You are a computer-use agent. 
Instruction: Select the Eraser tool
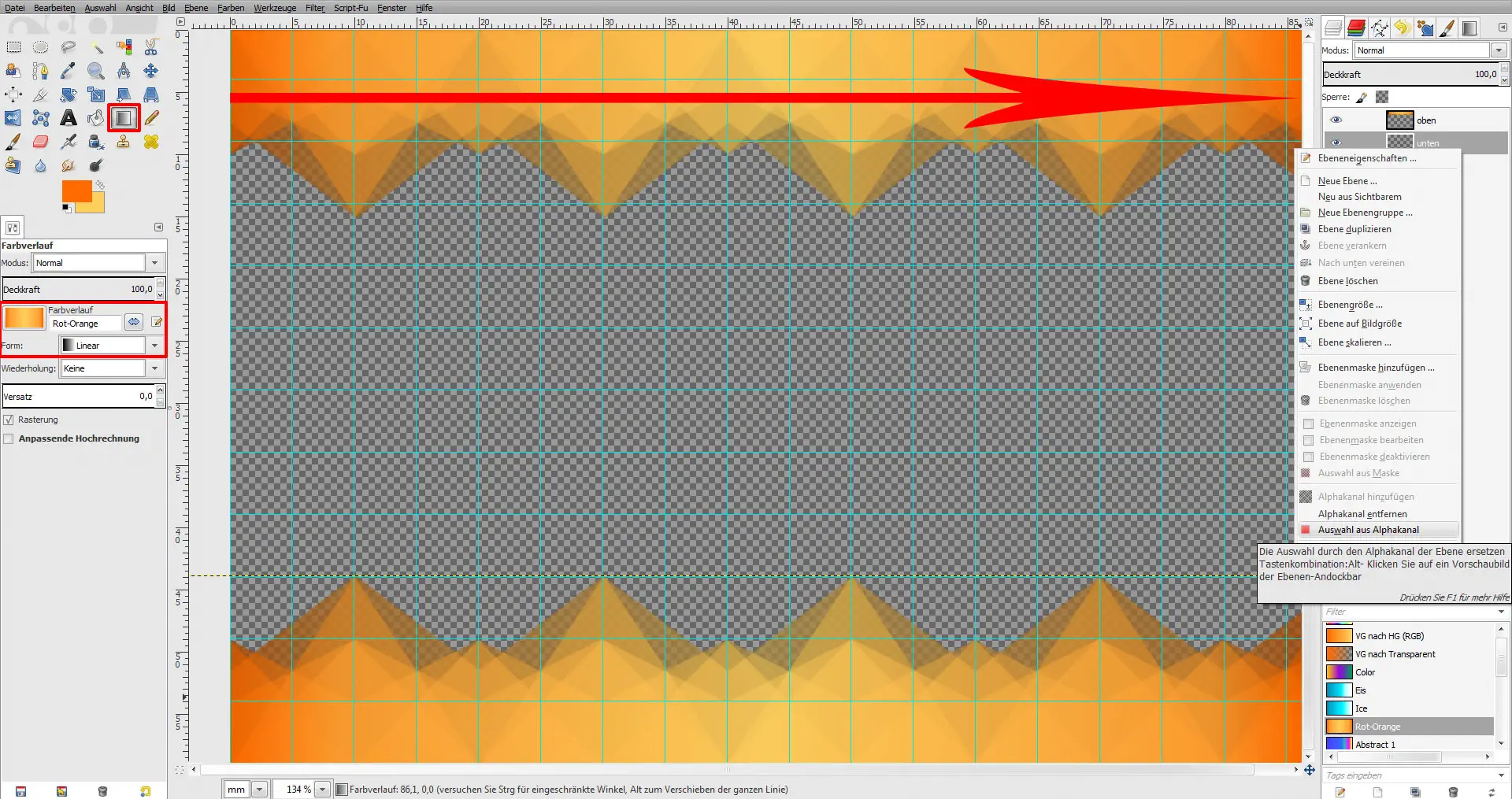tap(40, 142)
